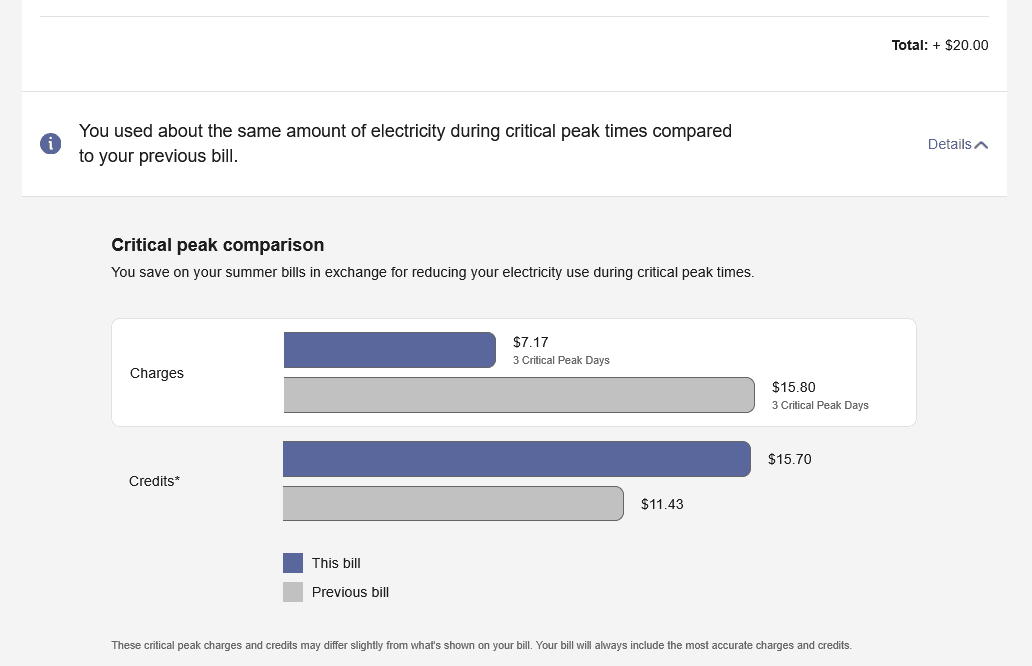Click the blue $15.70 credits progress bar

click(x=516, y=458)
